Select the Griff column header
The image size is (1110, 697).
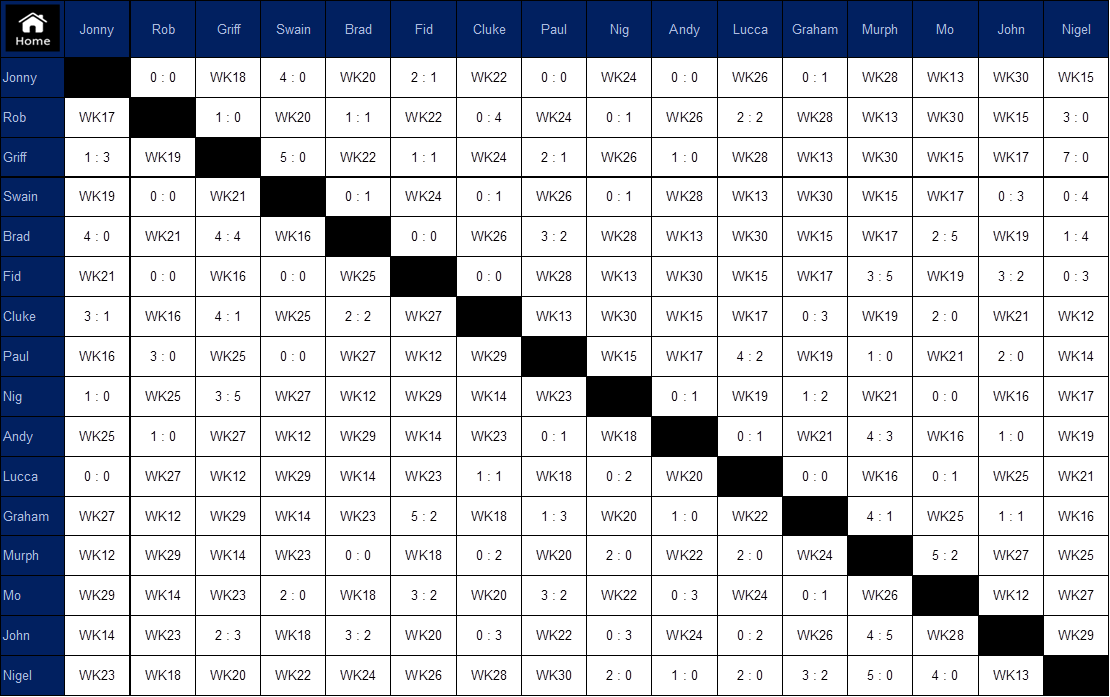(228, 29)
